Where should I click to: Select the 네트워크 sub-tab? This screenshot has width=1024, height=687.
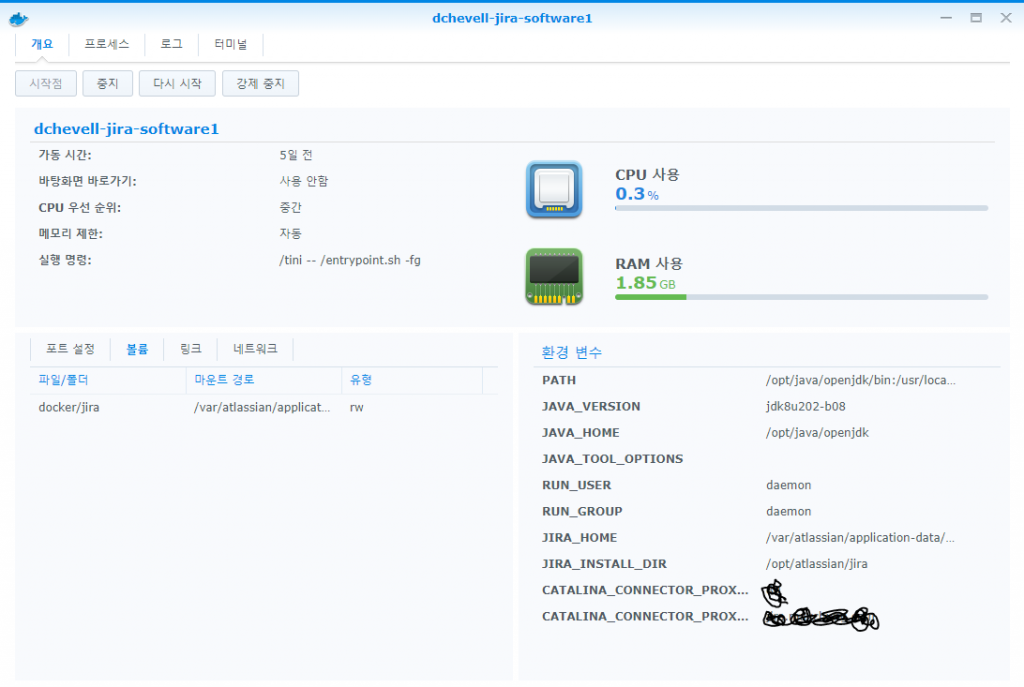tap(256, 349)
